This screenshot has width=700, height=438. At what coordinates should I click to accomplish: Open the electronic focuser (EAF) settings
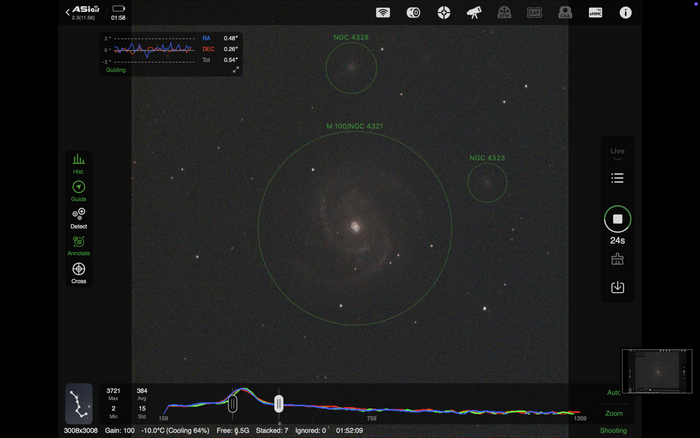(x=535, y=13)
